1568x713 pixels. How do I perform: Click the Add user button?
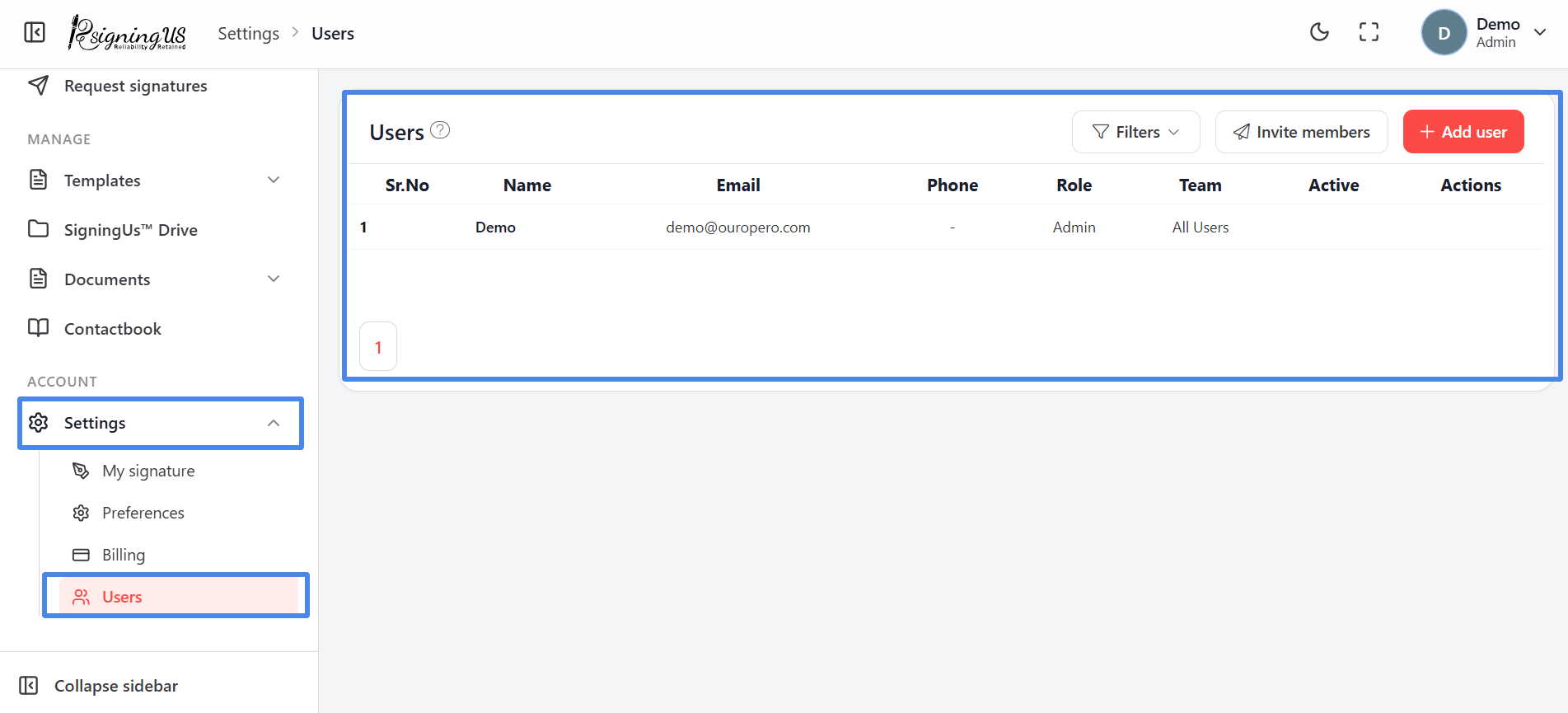coord(1463,132)
